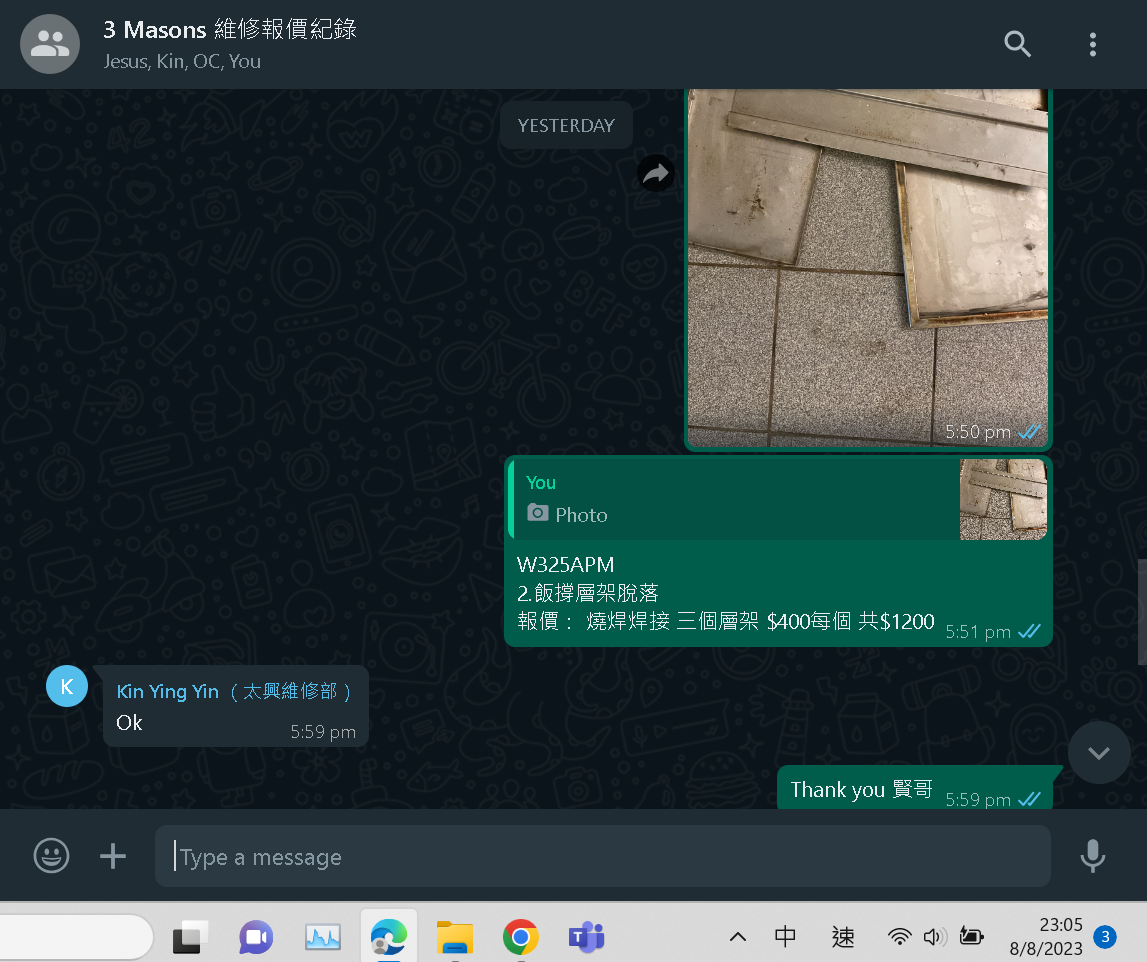This screenshot has height=962, width=1147.
Task: Open the purple video chat app in taskbar
Action: [x=256, y=936]
